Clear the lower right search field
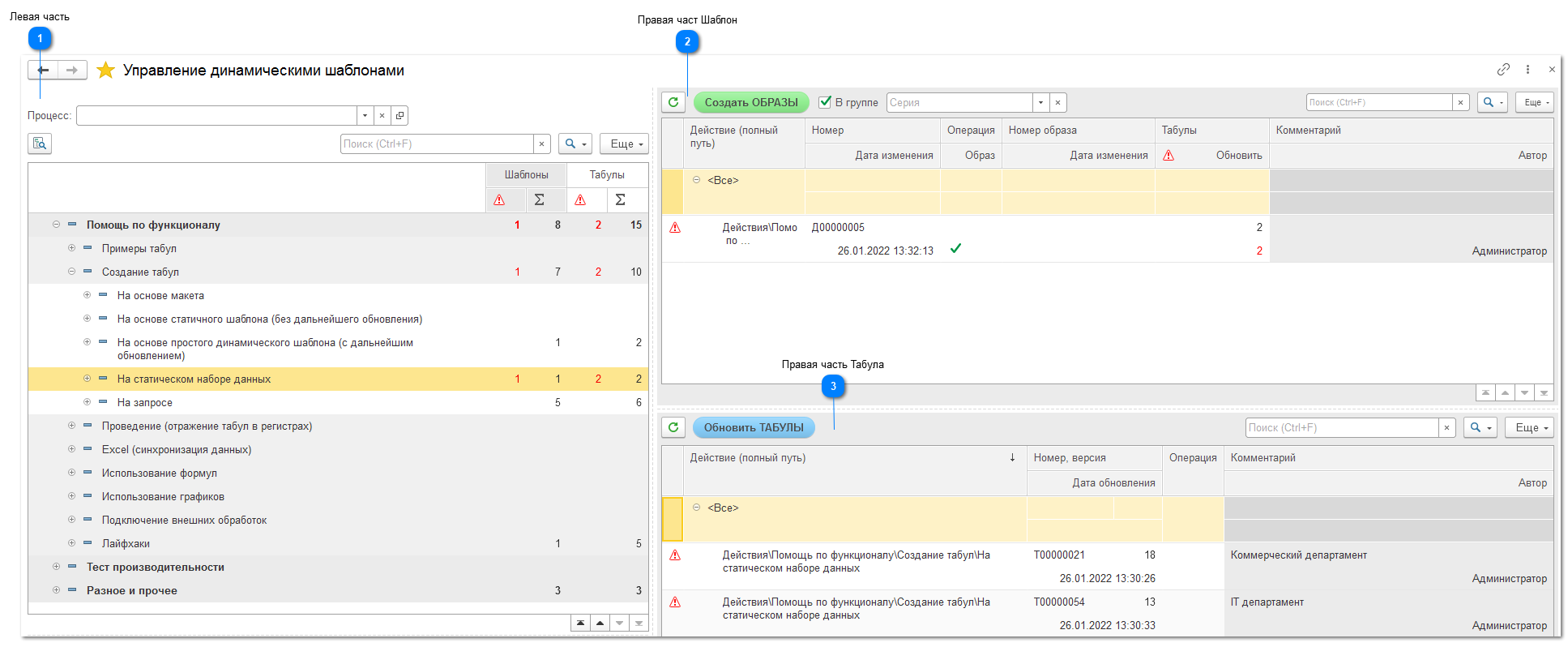1568x647 pixels. coord(1446,428)
